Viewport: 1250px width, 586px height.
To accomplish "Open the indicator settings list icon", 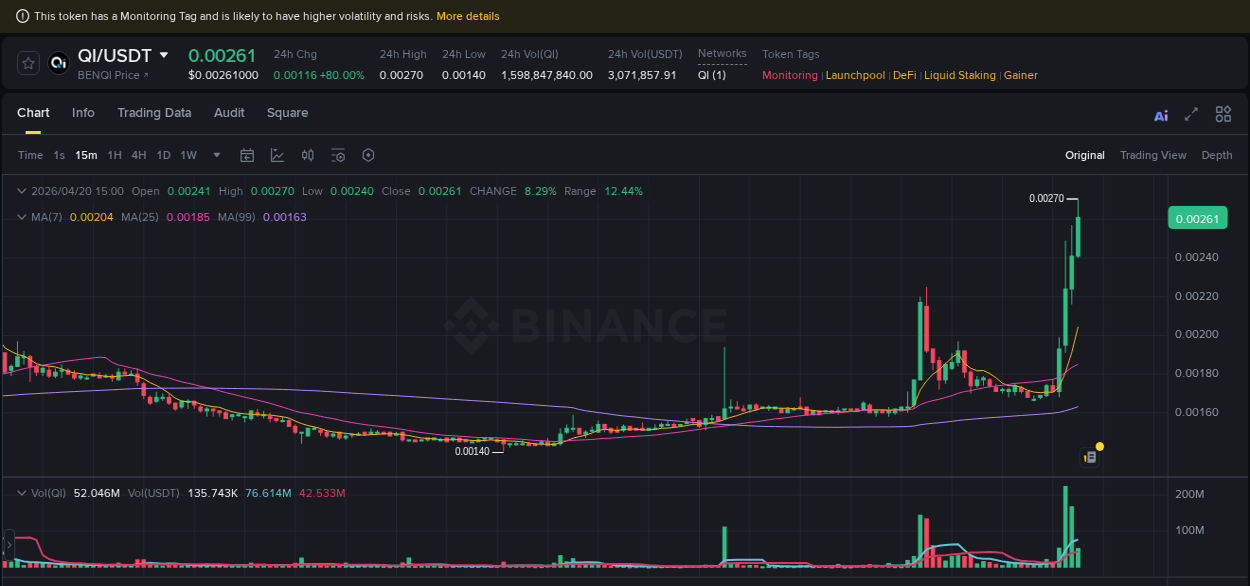I will [337, 155].
